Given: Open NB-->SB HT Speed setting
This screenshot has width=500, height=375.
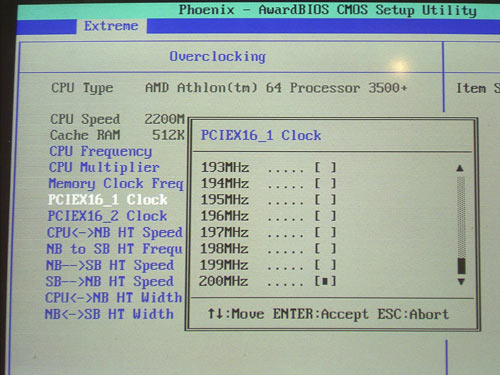Looking at the screenshot, I should pos(110,265).
